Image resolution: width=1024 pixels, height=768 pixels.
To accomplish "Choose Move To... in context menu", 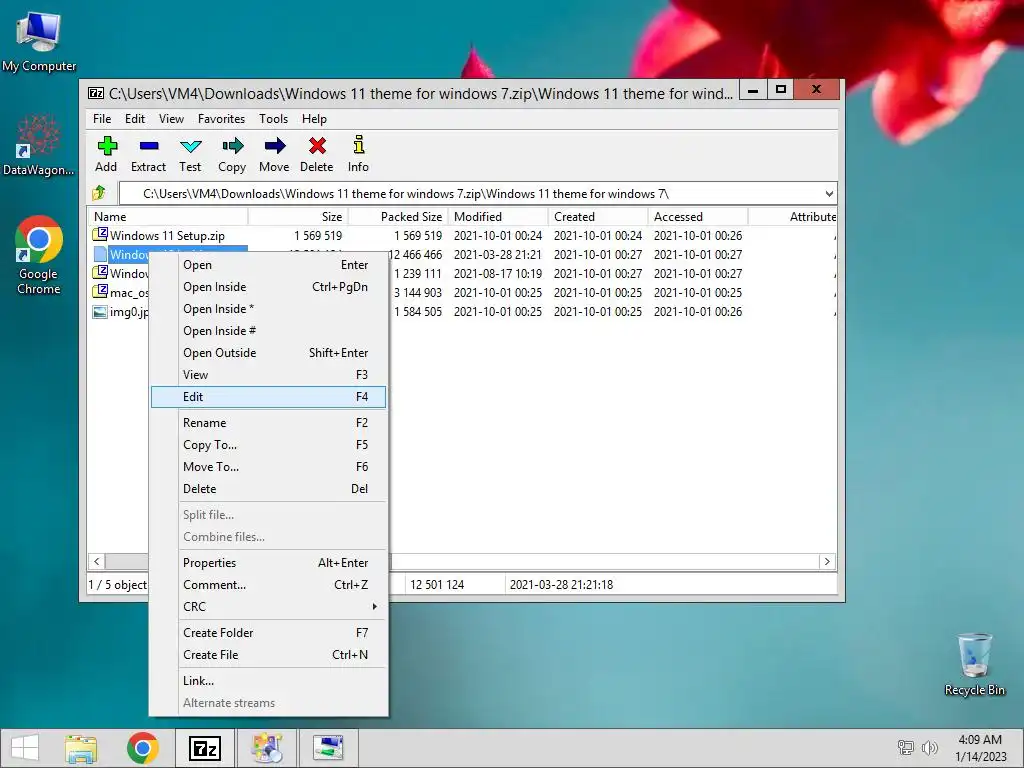I will point(268,467).
